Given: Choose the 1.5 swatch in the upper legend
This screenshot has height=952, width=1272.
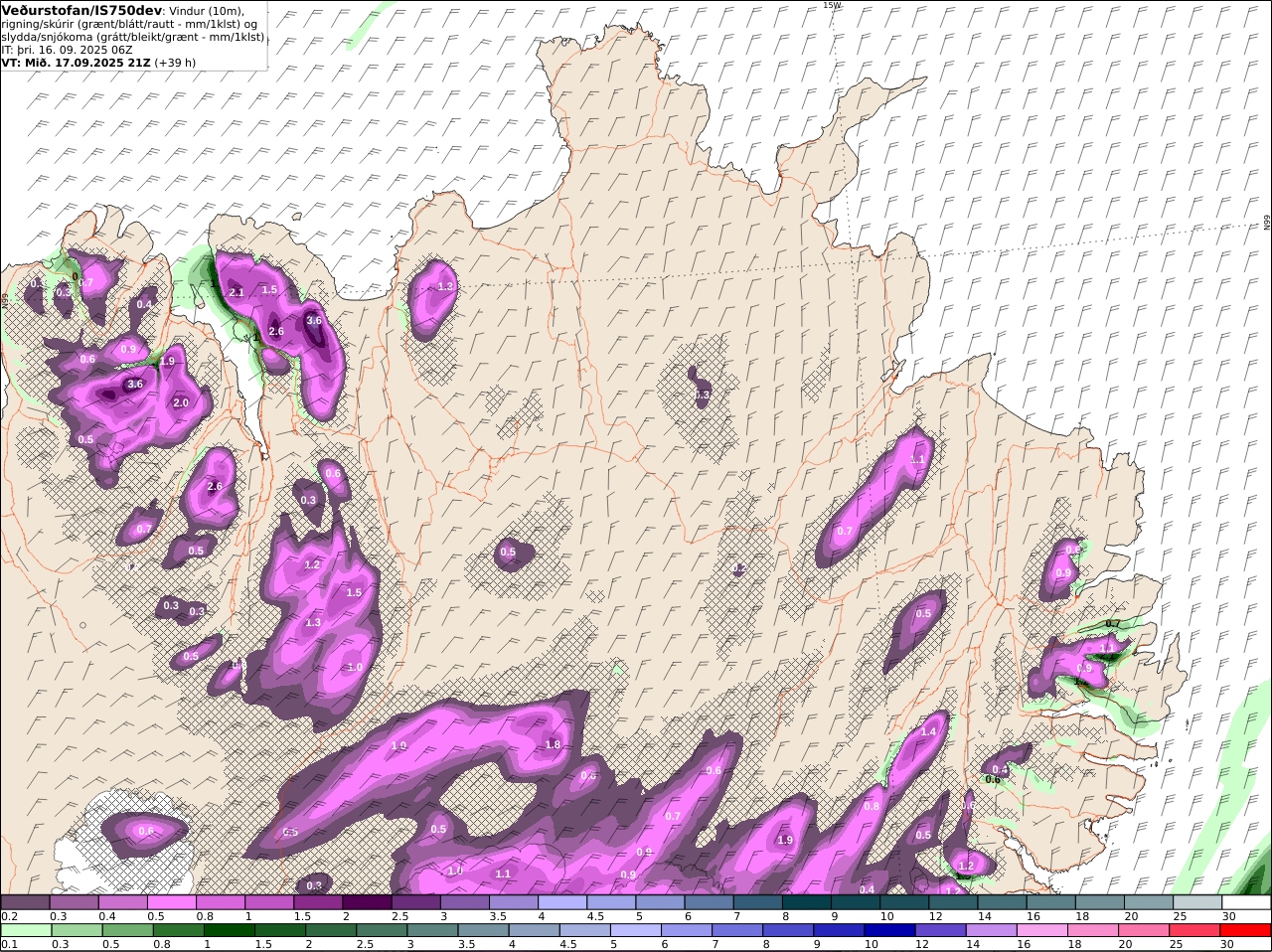Looking at the screenshot, I should point(318,902).
